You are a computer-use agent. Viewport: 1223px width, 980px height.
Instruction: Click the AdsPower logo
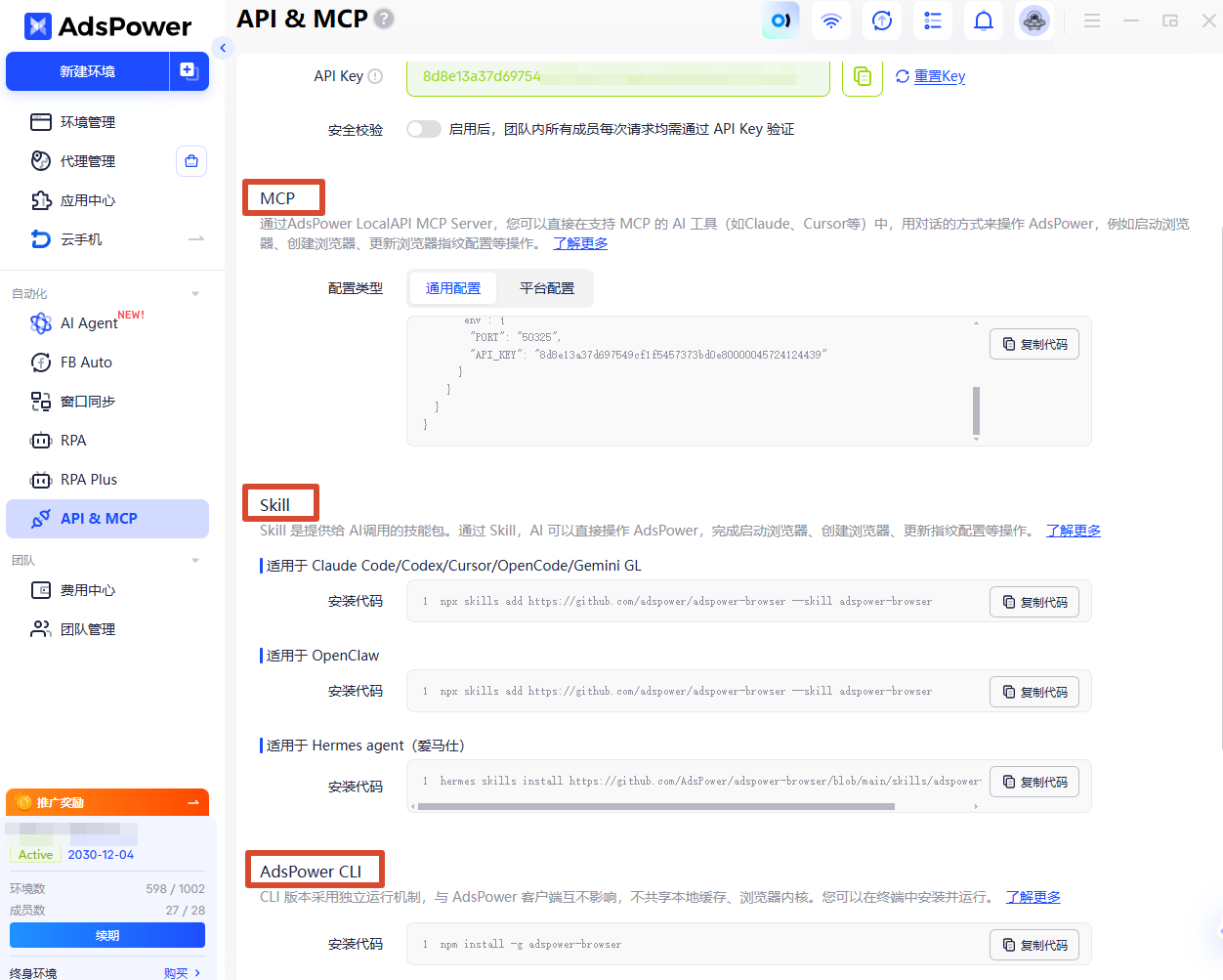pyautogui.click(x=107, y=26)
